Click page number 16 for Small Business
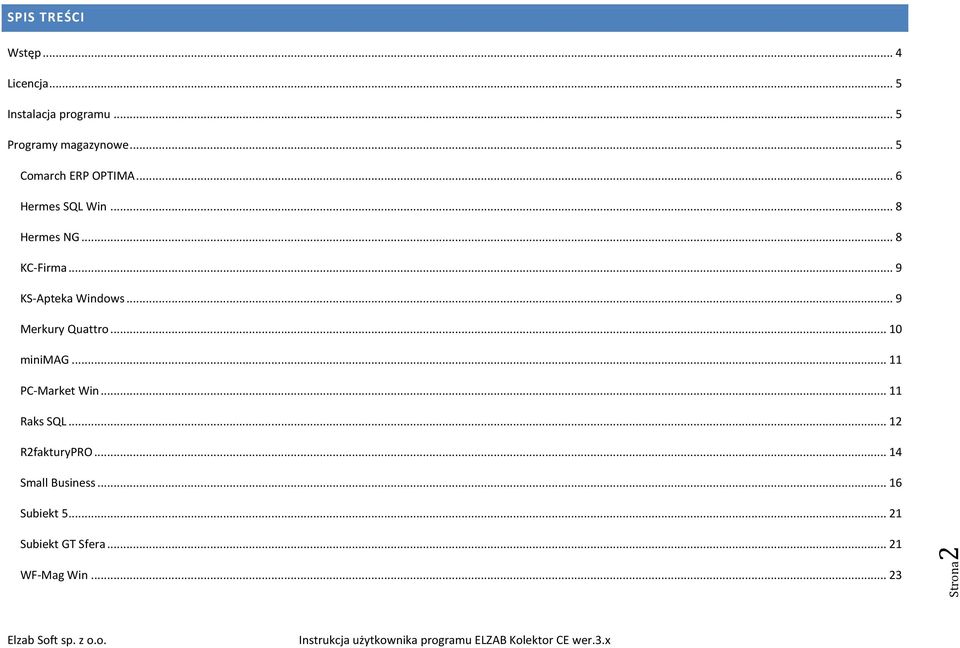This screenshot has width=960, height=648. click(x=895, y=483)
